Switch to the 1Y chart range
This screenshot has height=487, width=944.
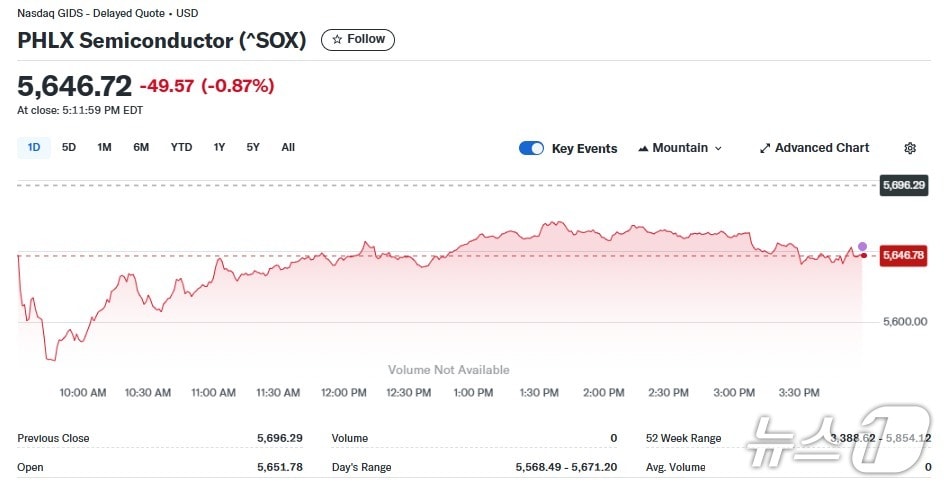coord(219,147)
